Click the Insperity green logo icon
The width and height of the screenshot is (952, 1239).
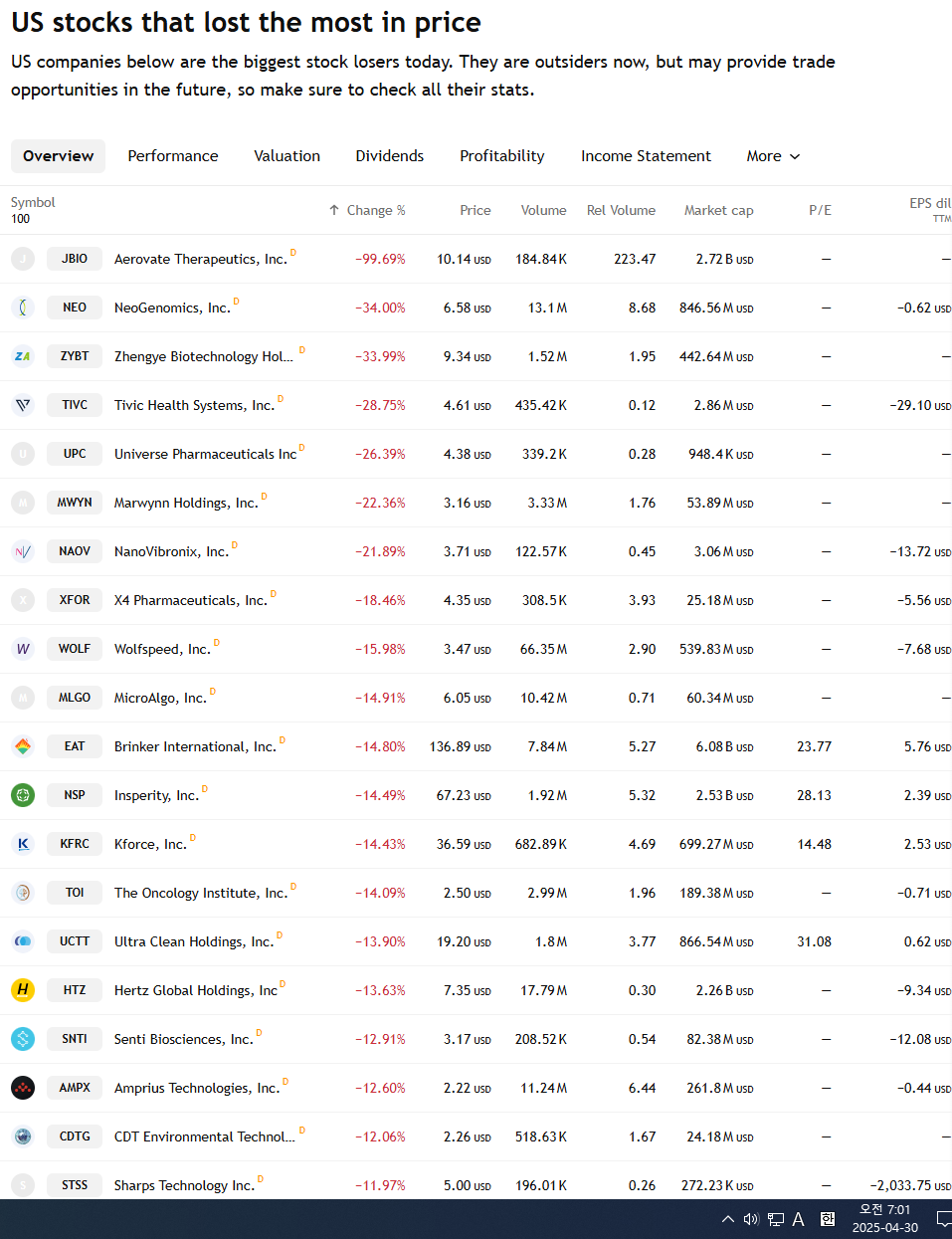[x=23, y=795]
